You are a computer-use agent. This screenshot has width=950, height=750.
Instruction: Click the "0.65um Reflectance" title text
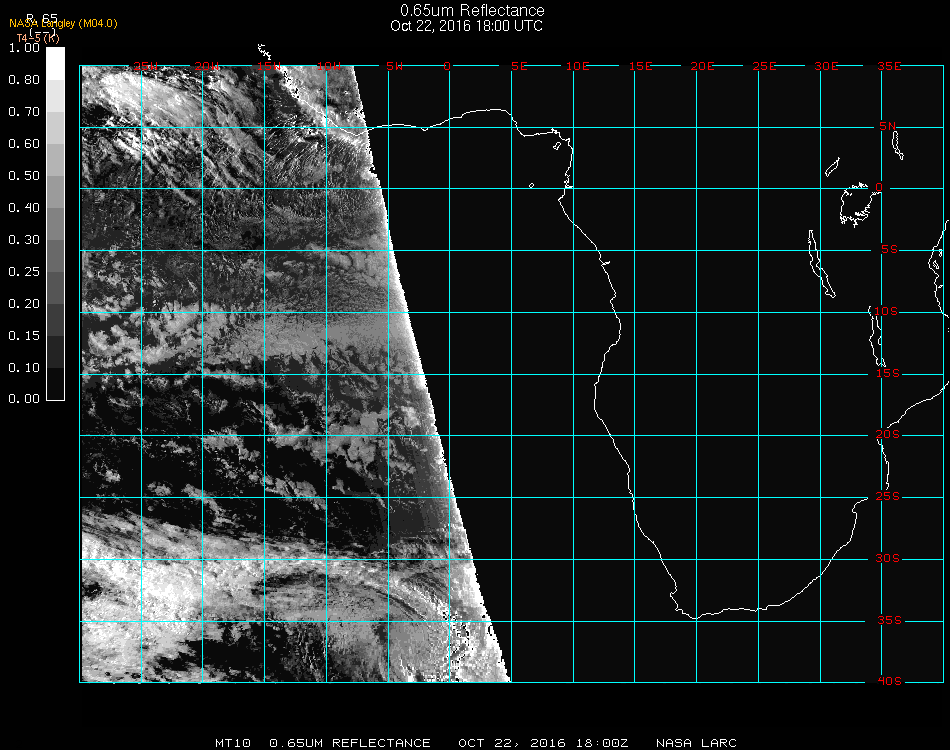[x=472, y=10]
